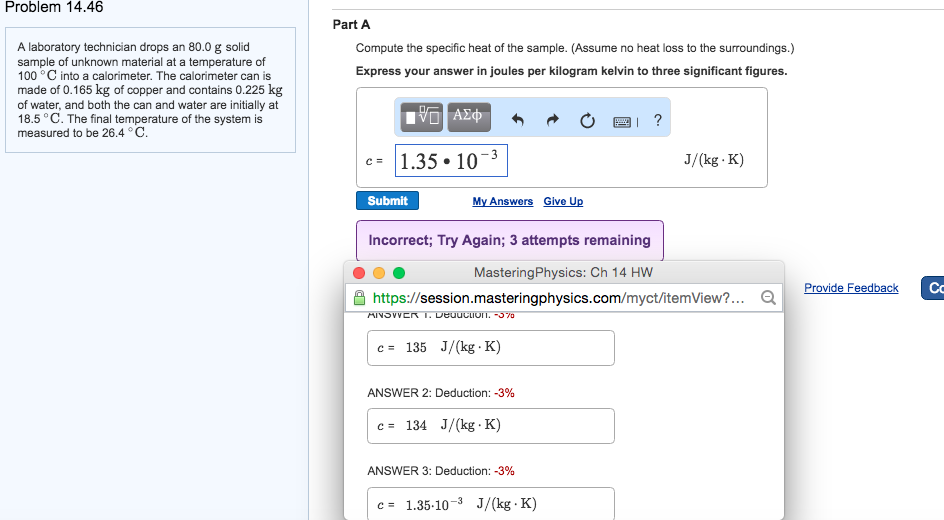Click the lock icon in the popup address bar
944x520 pixels.
click(x=360, y=298)
